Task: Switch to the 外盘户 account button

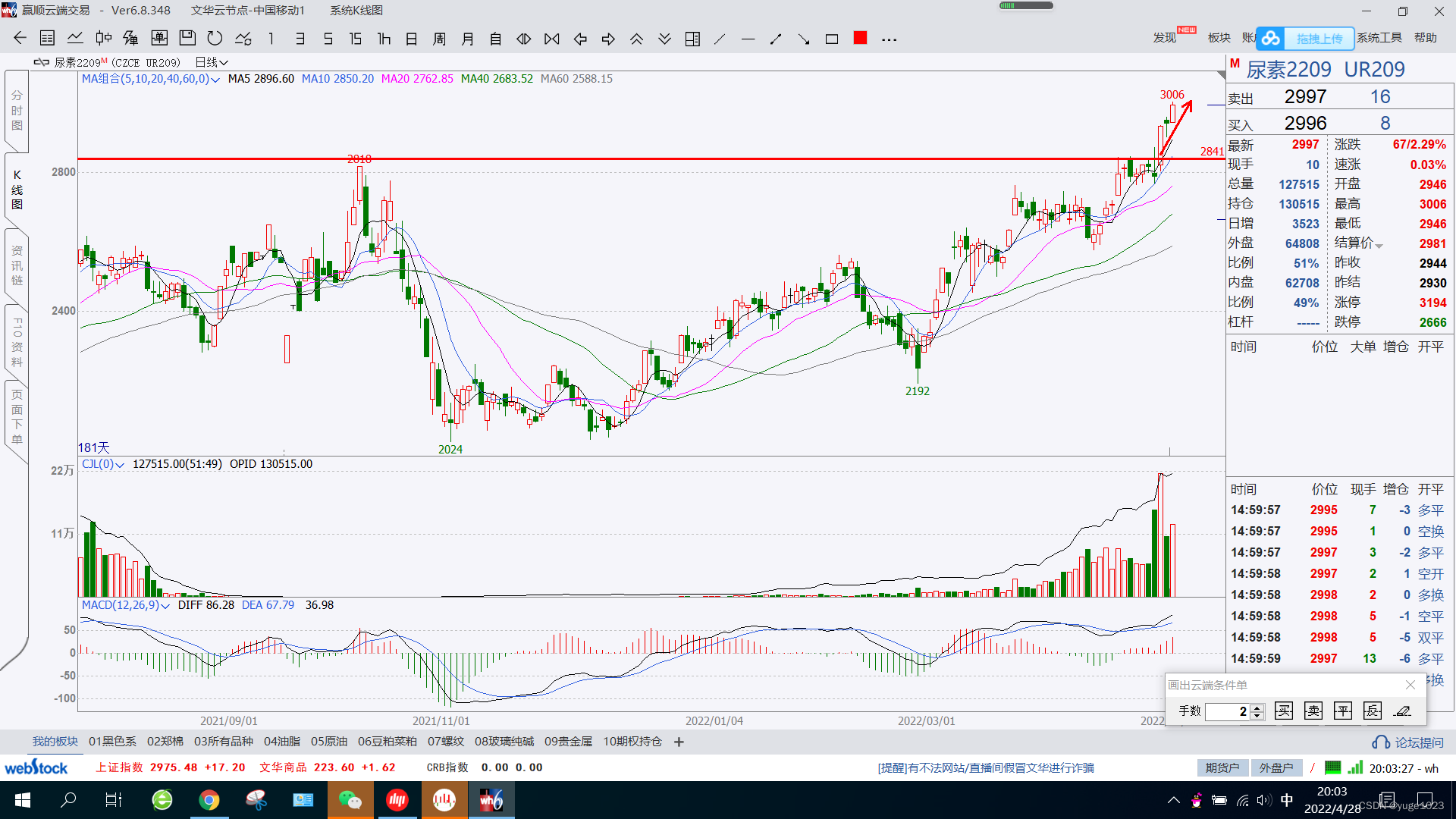Action: 1276,768
